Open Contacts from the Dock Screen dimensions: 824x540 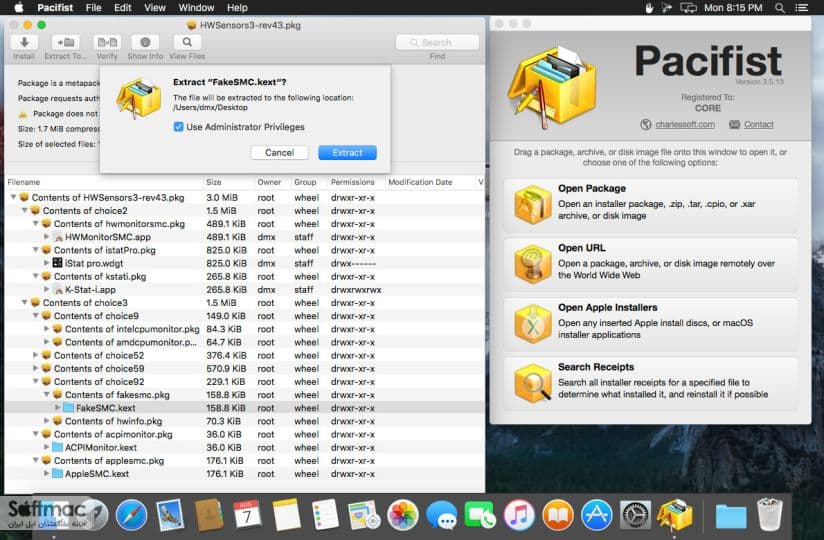[209, 515]
